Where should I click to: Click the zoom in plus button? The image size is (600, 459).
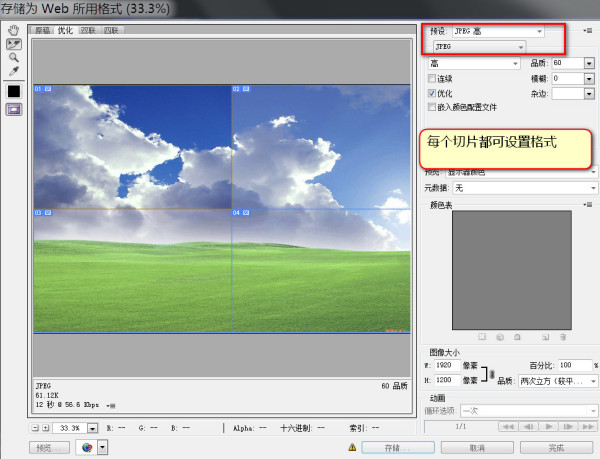click(46, 428)
